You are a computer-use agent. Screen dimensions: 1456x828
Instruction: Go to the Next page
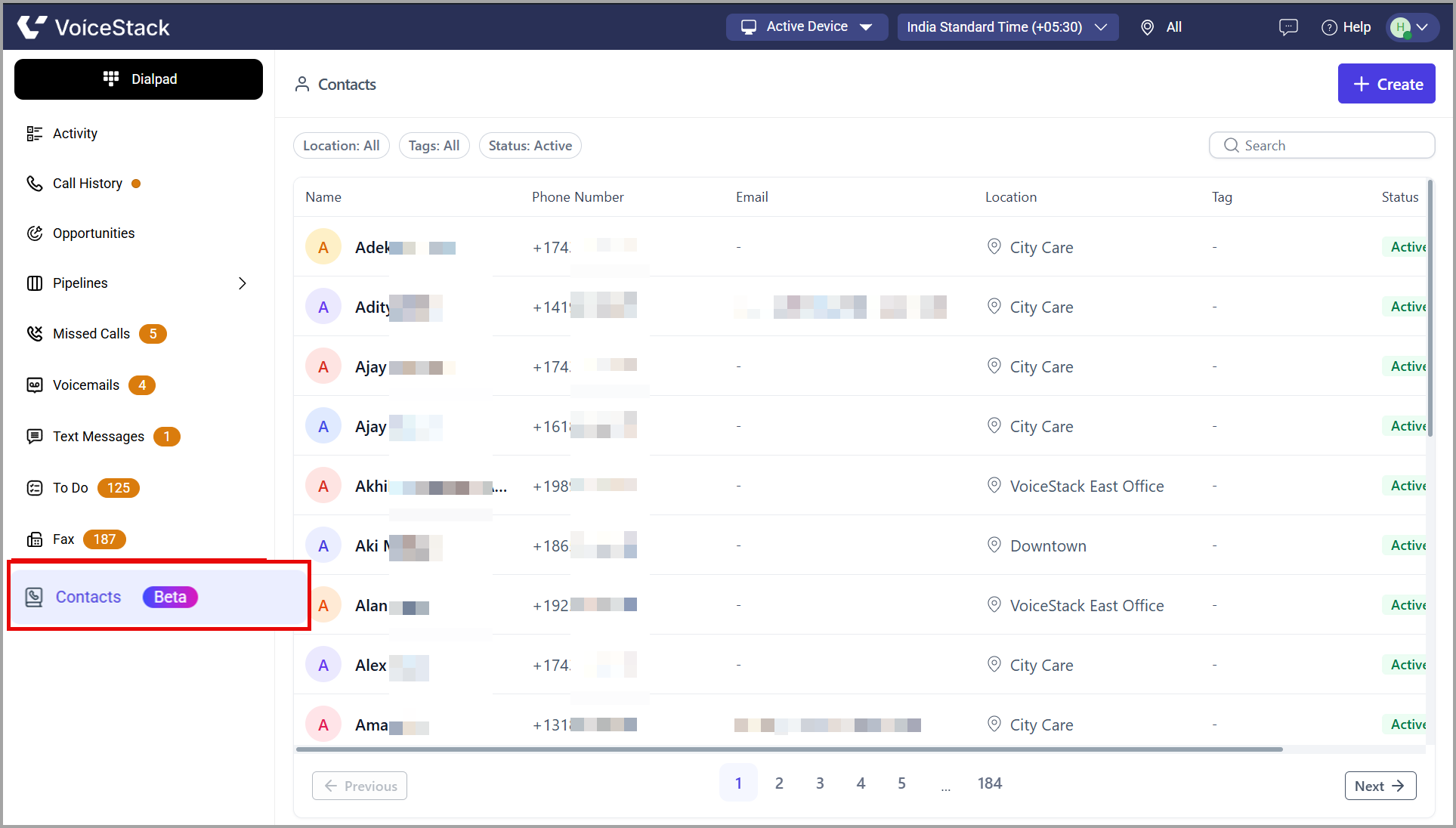click(1380, 786)
